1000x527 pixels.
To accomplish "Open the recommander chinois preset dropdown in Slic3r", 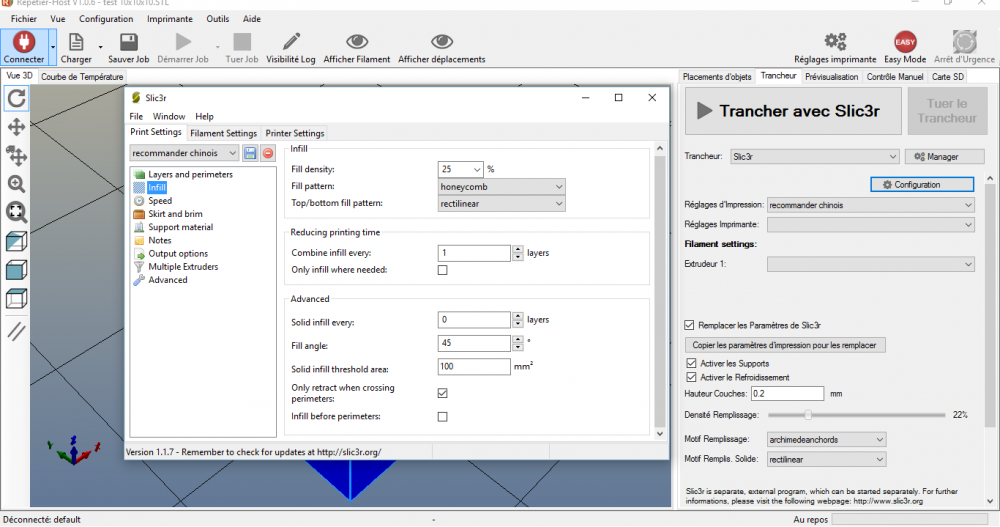I will (184, 153).
